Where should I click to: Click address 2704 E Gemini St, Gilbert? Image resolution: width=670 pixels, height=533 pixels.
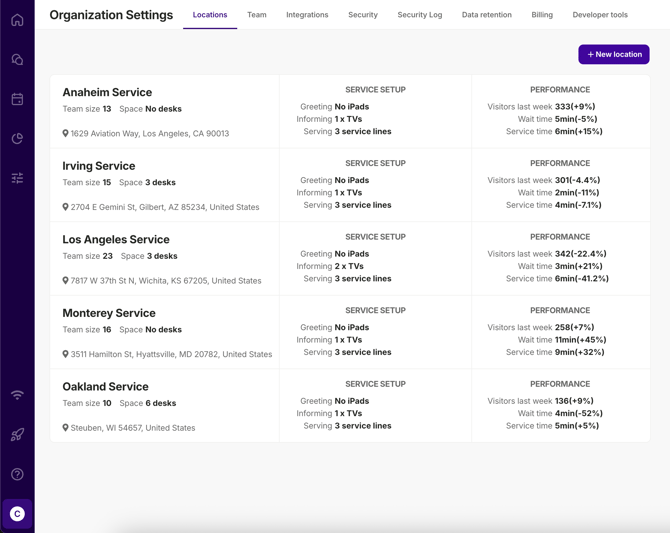point(165,207)
